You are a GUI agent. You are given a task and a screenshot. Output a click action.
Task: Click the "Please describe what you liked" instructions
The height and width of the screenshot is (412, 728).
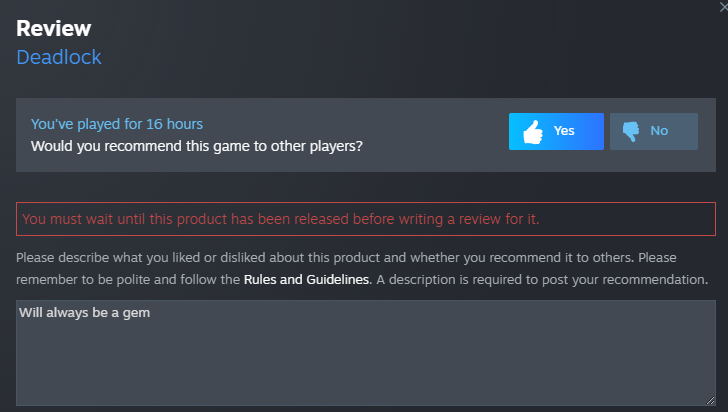coord(200,256)
